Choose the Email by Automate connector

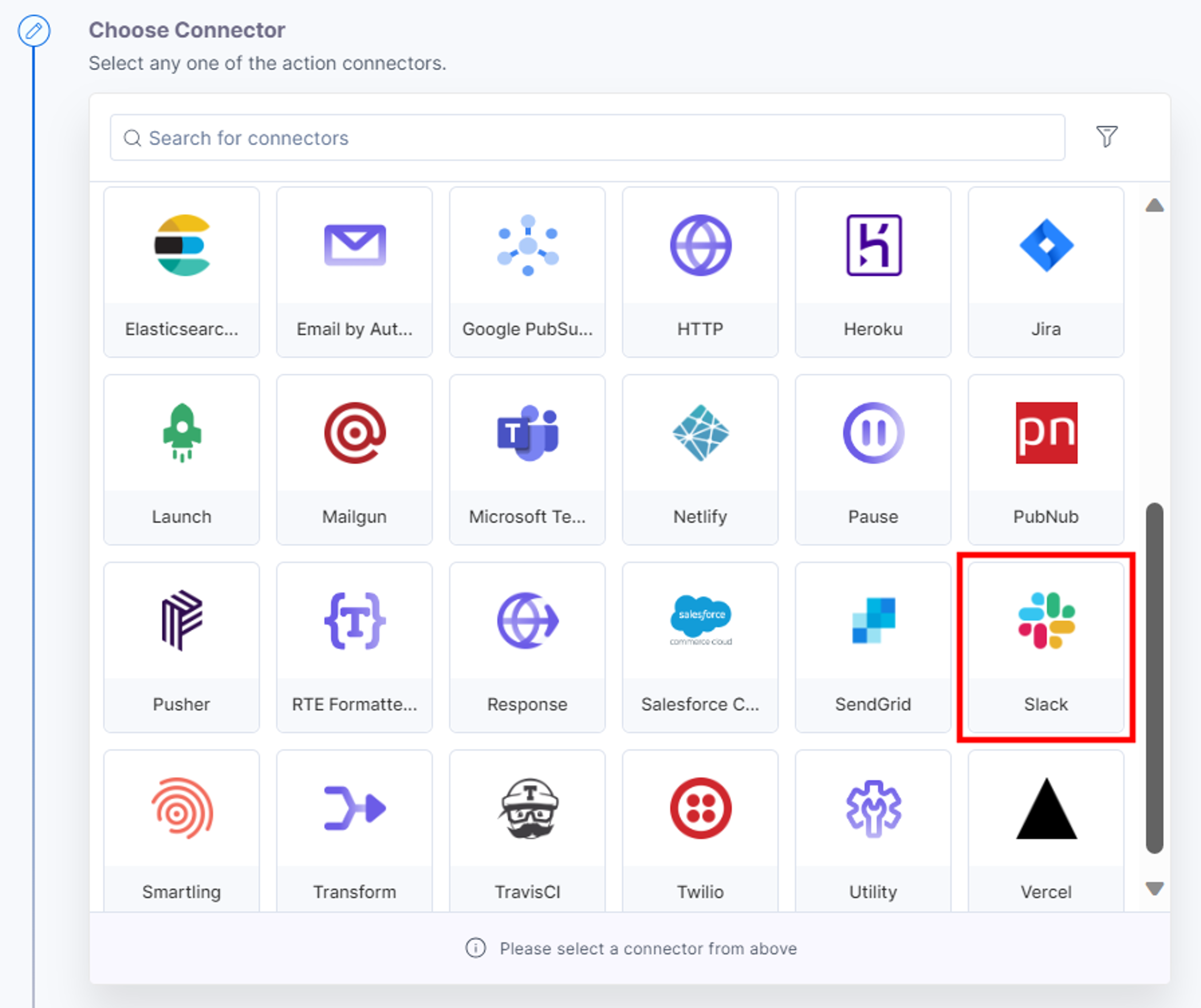click(355, 272)
